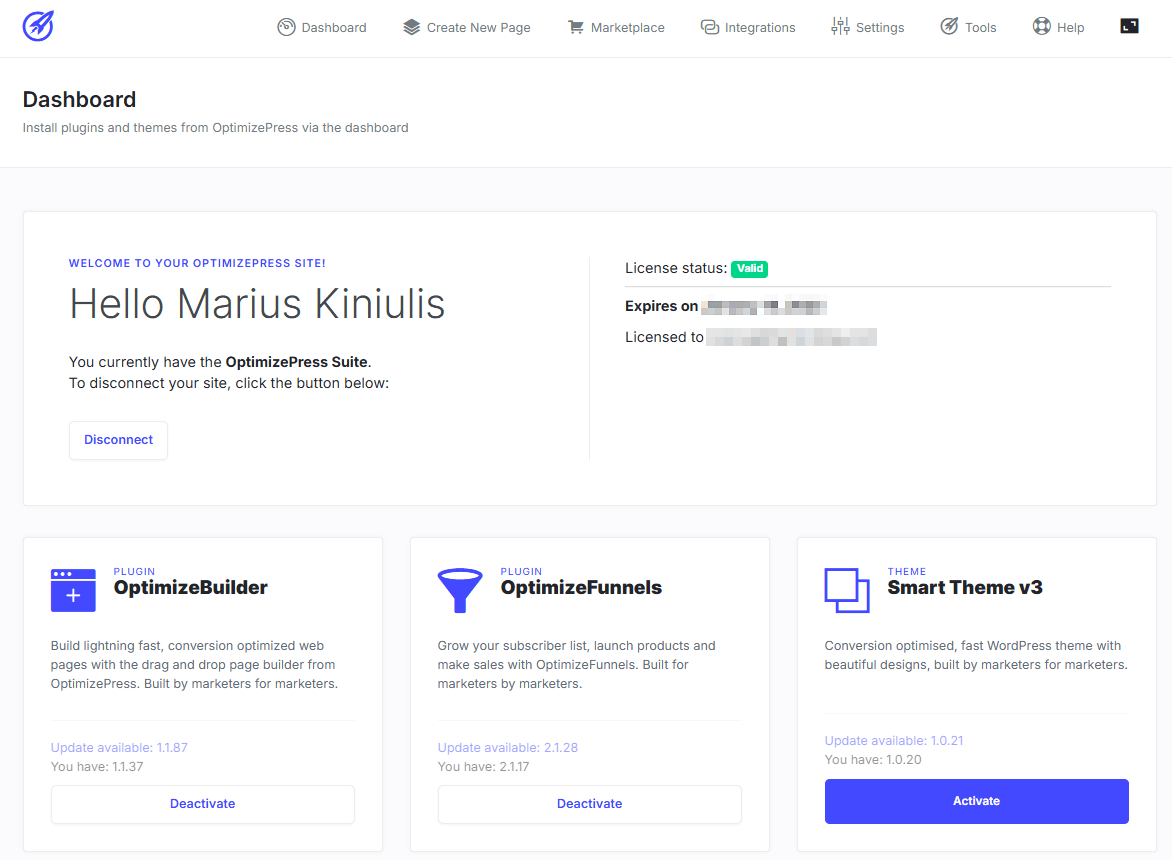Image resolution: width=1172 pixels, height=860 pixels.
Task: Go to Marketplace in the navigation
Action: 616,27
